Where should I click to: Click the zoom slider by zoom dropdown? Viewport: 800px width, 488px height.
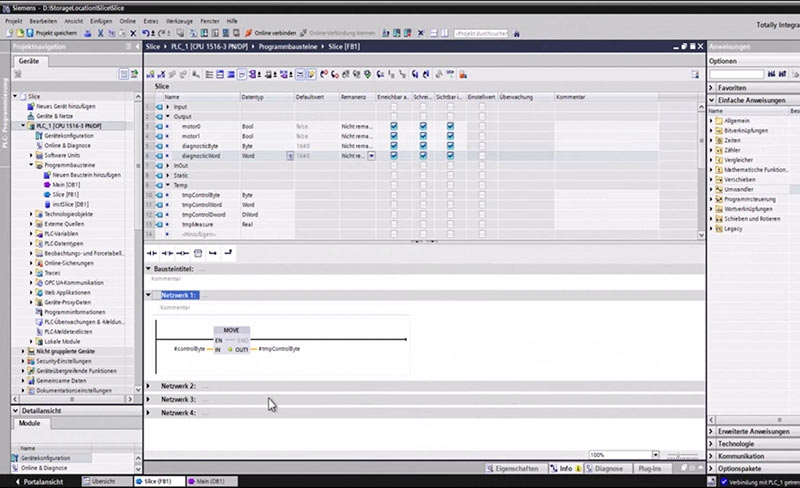(x=682, y=456)
